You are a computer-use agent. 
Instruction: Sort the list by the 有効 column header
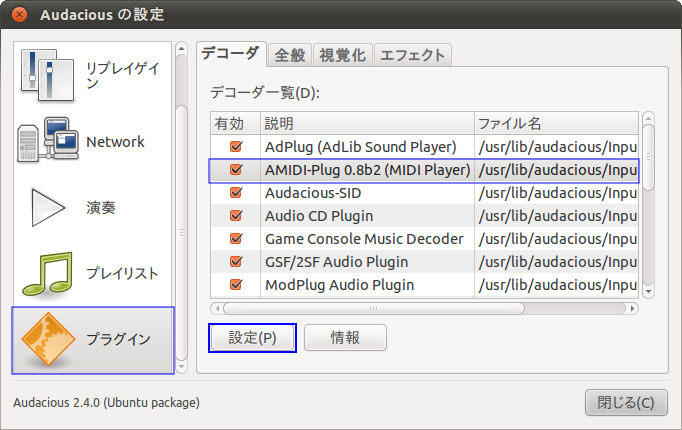coord(235,123)
